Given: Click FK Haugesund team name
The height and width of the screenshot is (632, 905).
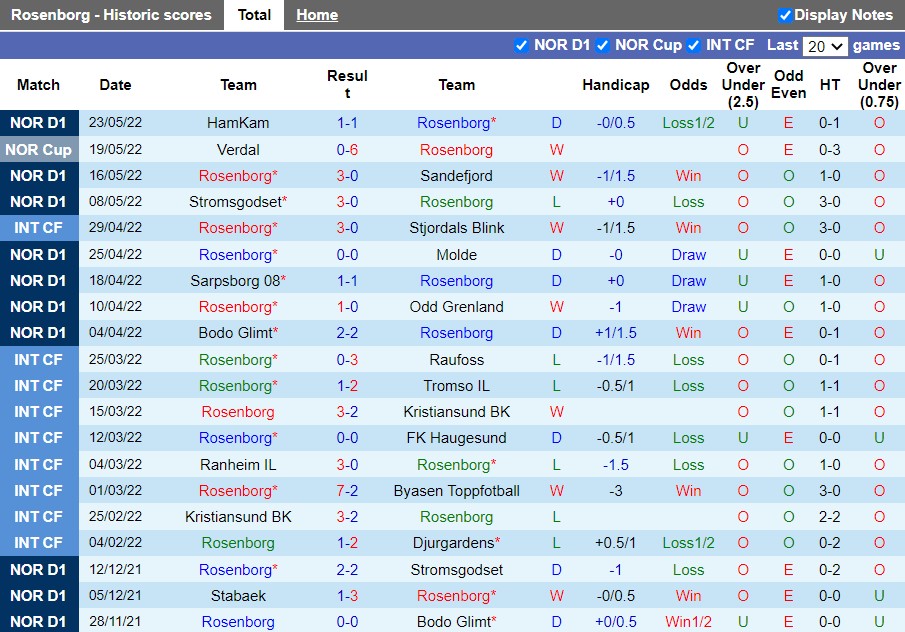Looking at the screenshot, I should coord(456,438).
